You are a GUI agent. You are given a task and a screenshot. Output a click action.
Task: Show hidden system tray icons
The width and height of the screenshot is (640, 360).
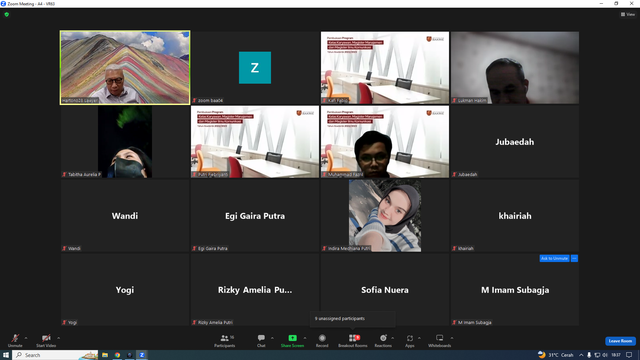tap(581, 355)
